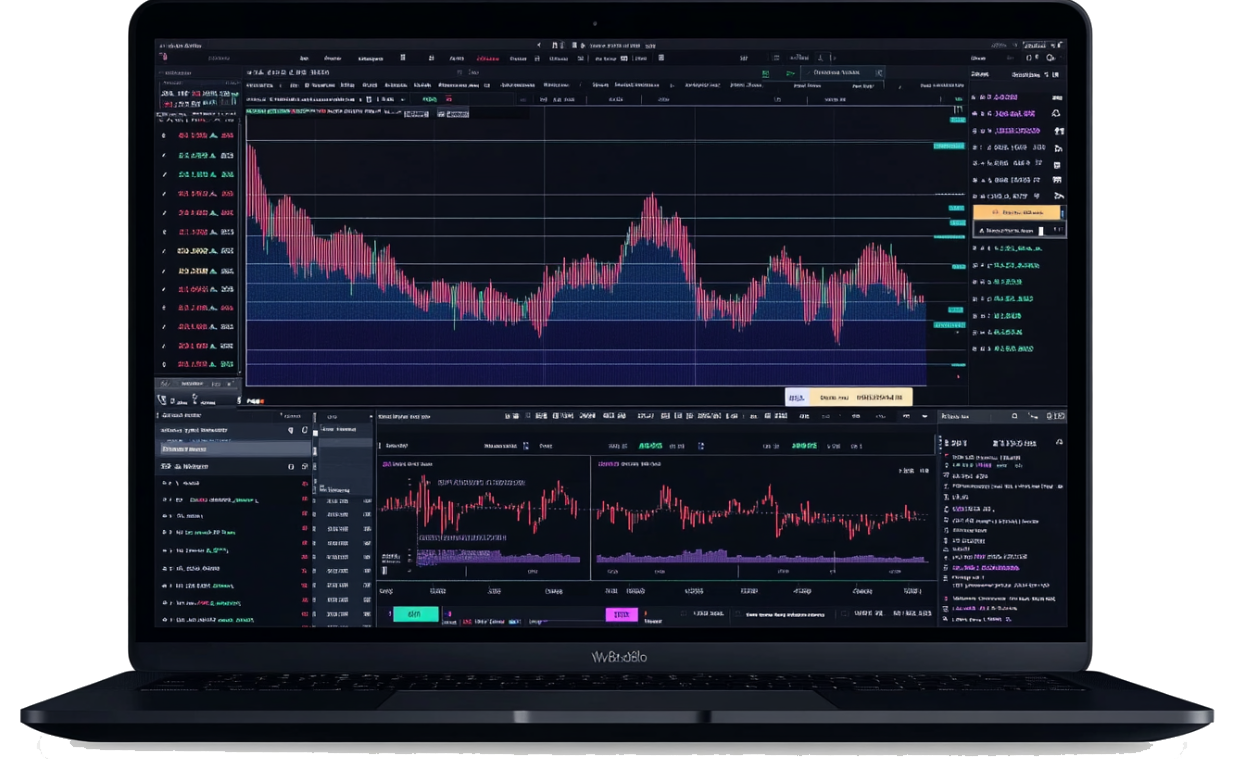
Task: Expand the arrow at the lower toolbar's right end
Action: click(925, 416)
